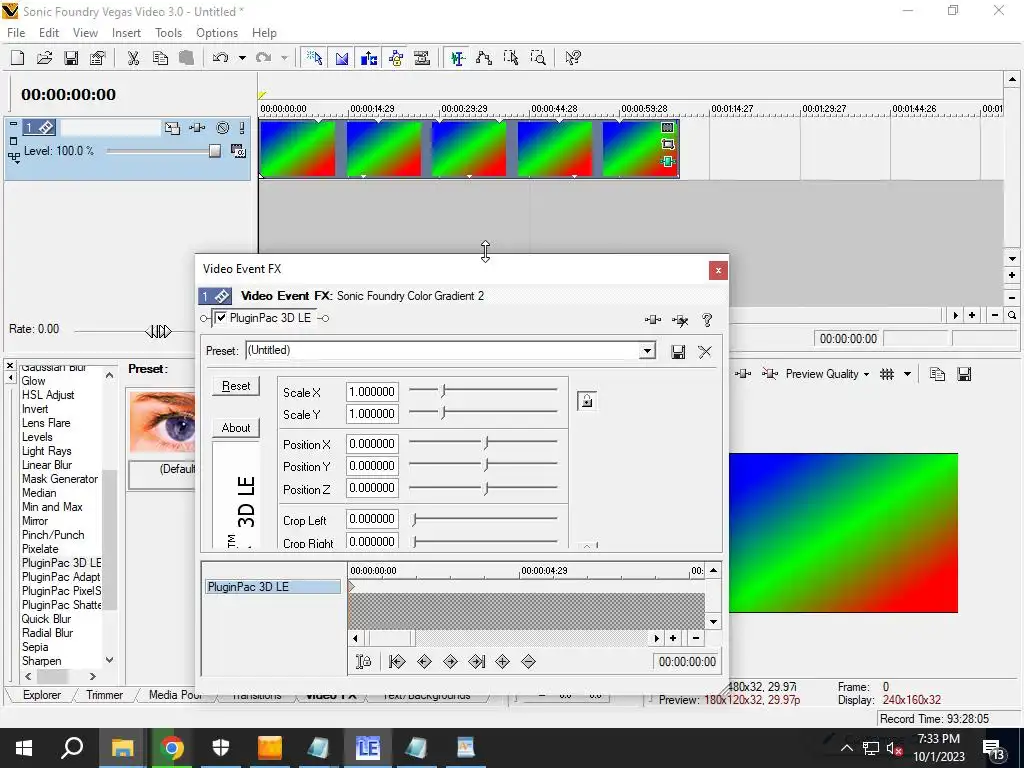Click the Position Y slider

(483, 466)
